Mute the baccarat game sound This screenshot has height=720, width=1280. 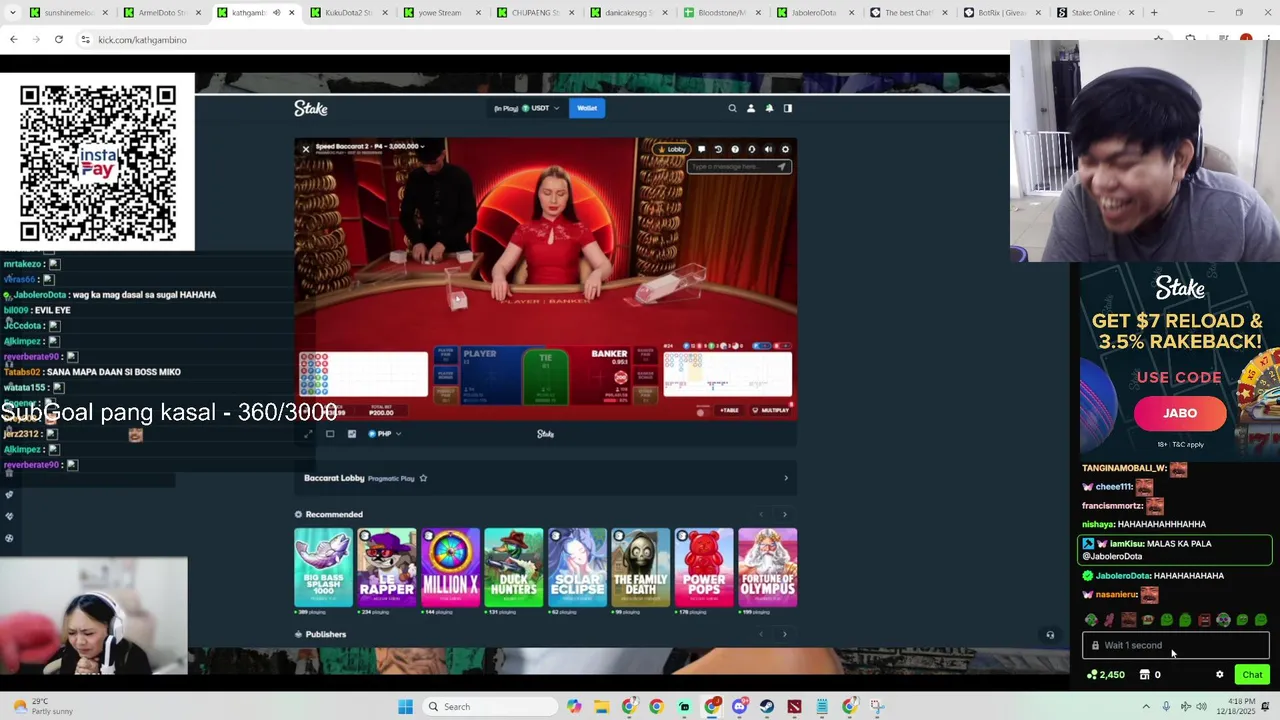point(768,149)
